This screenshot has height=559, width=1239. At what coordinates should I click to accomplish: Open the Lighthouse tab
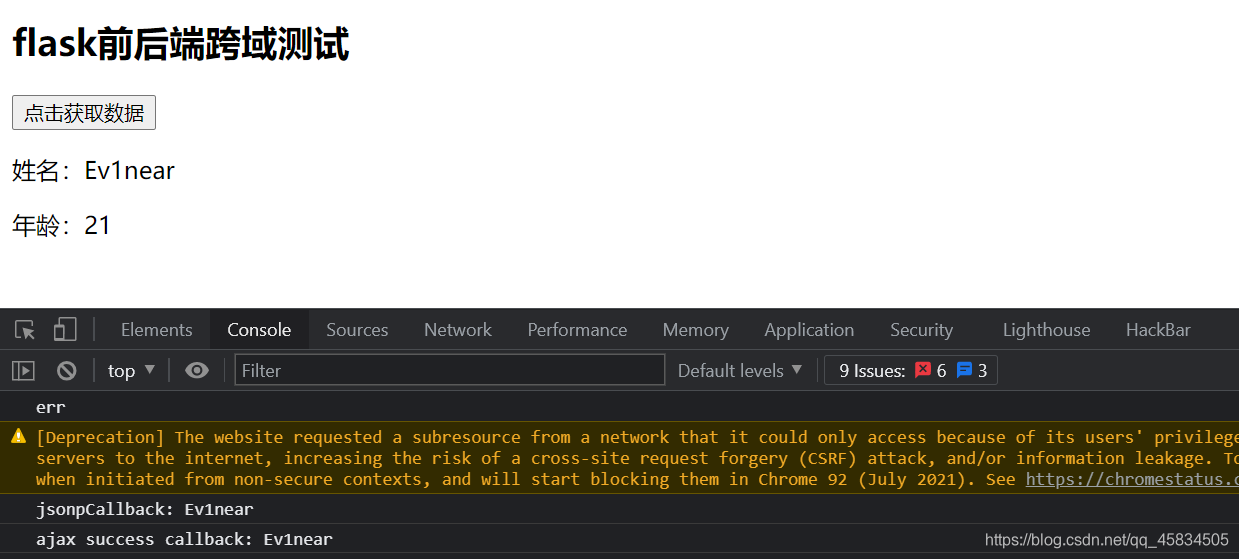(x=1046, y=330)
